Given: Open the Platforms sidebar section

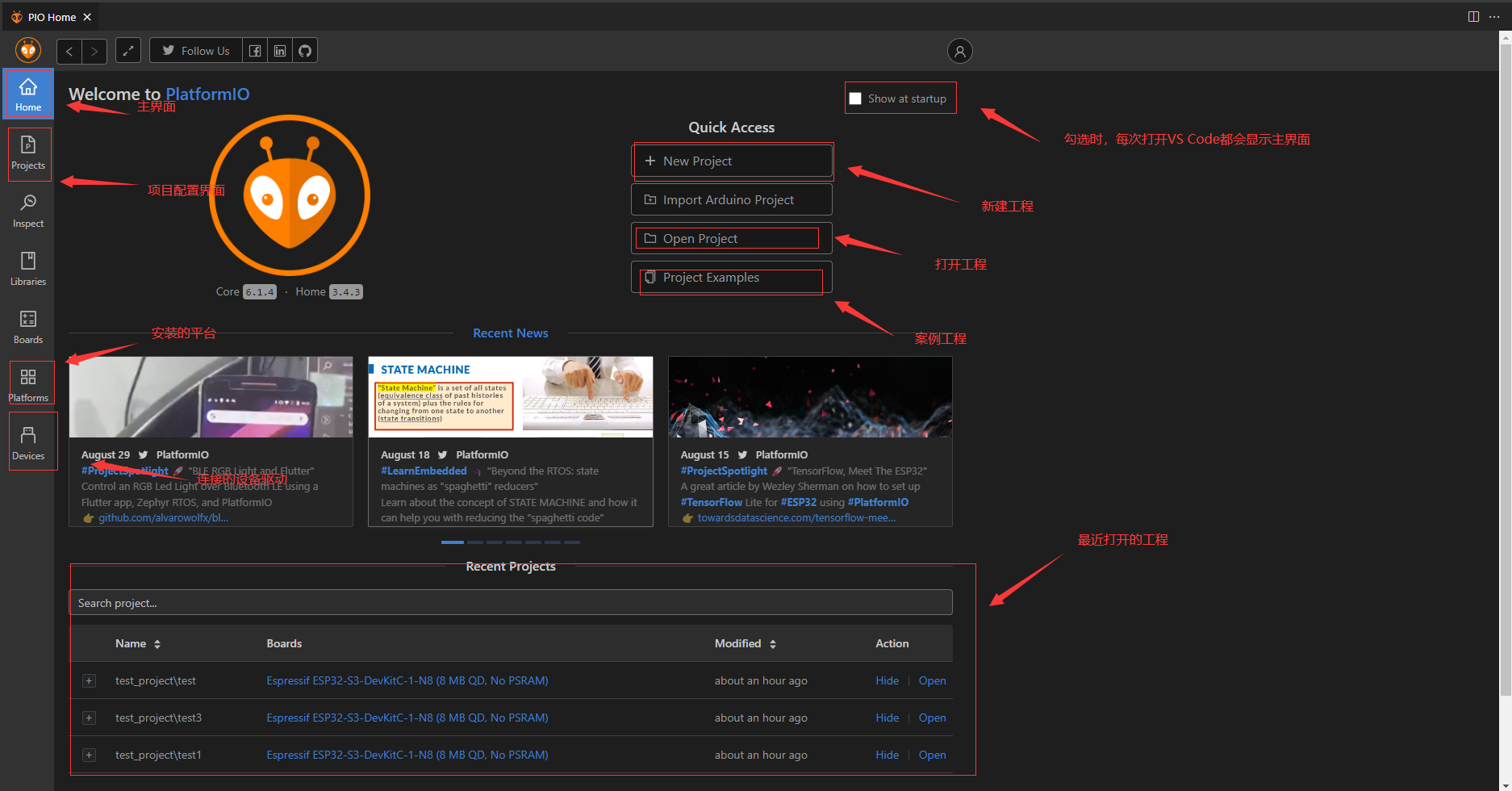Looking at the screenshot, I should [x=28, y=386].
